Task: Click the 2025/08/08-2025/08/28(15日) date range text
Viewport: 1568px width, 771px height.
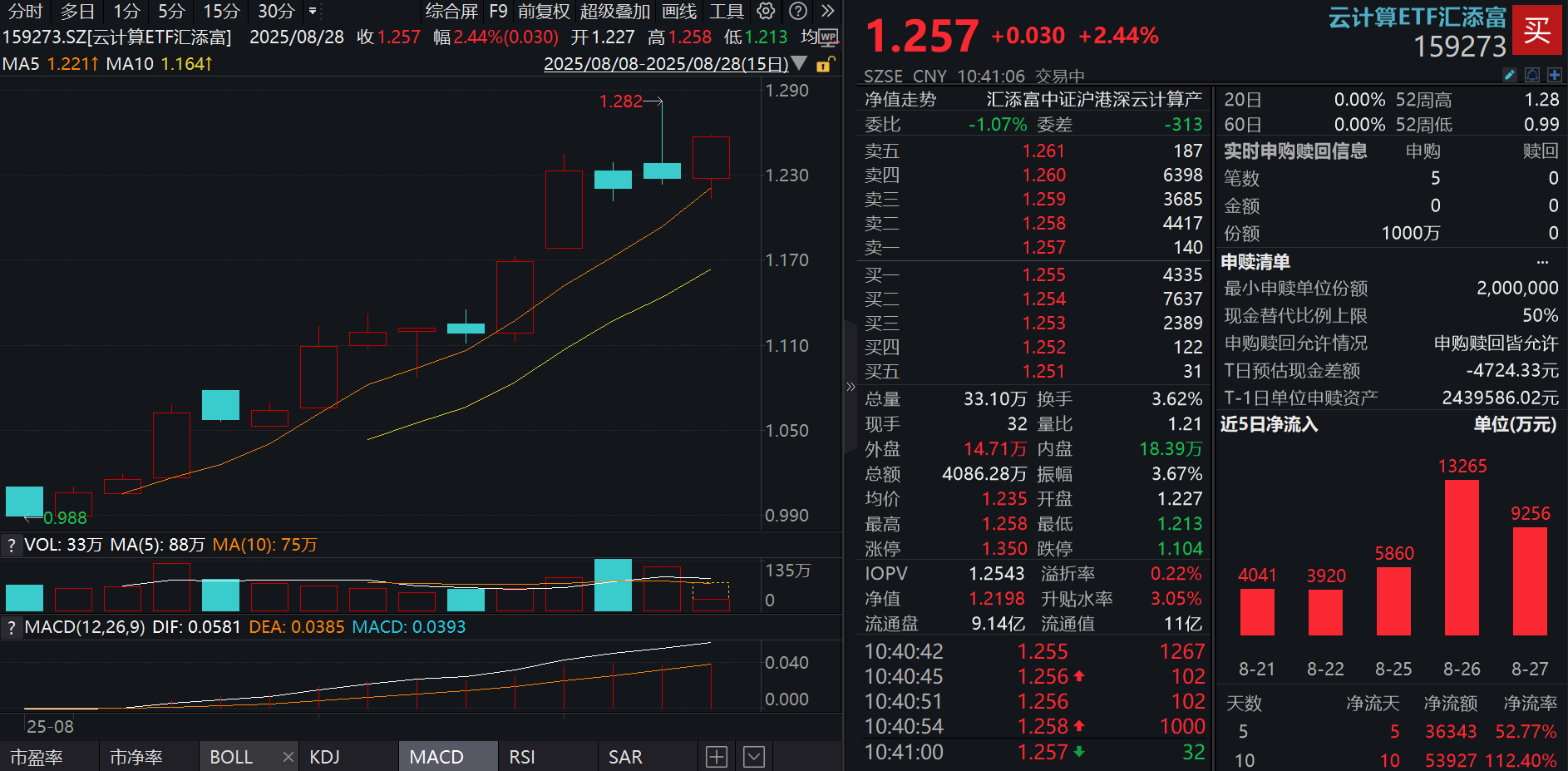Action: point(665,63)
